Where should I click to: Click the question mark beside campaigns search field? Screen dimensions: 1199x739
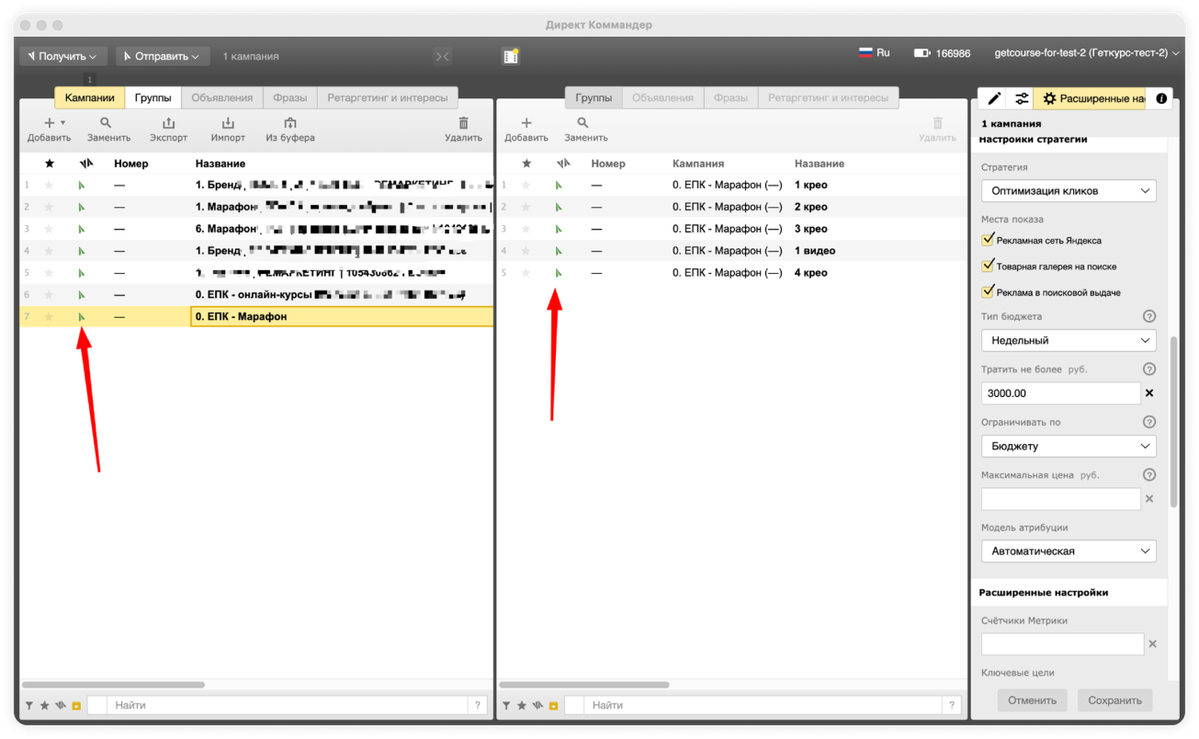coord(478,705)
